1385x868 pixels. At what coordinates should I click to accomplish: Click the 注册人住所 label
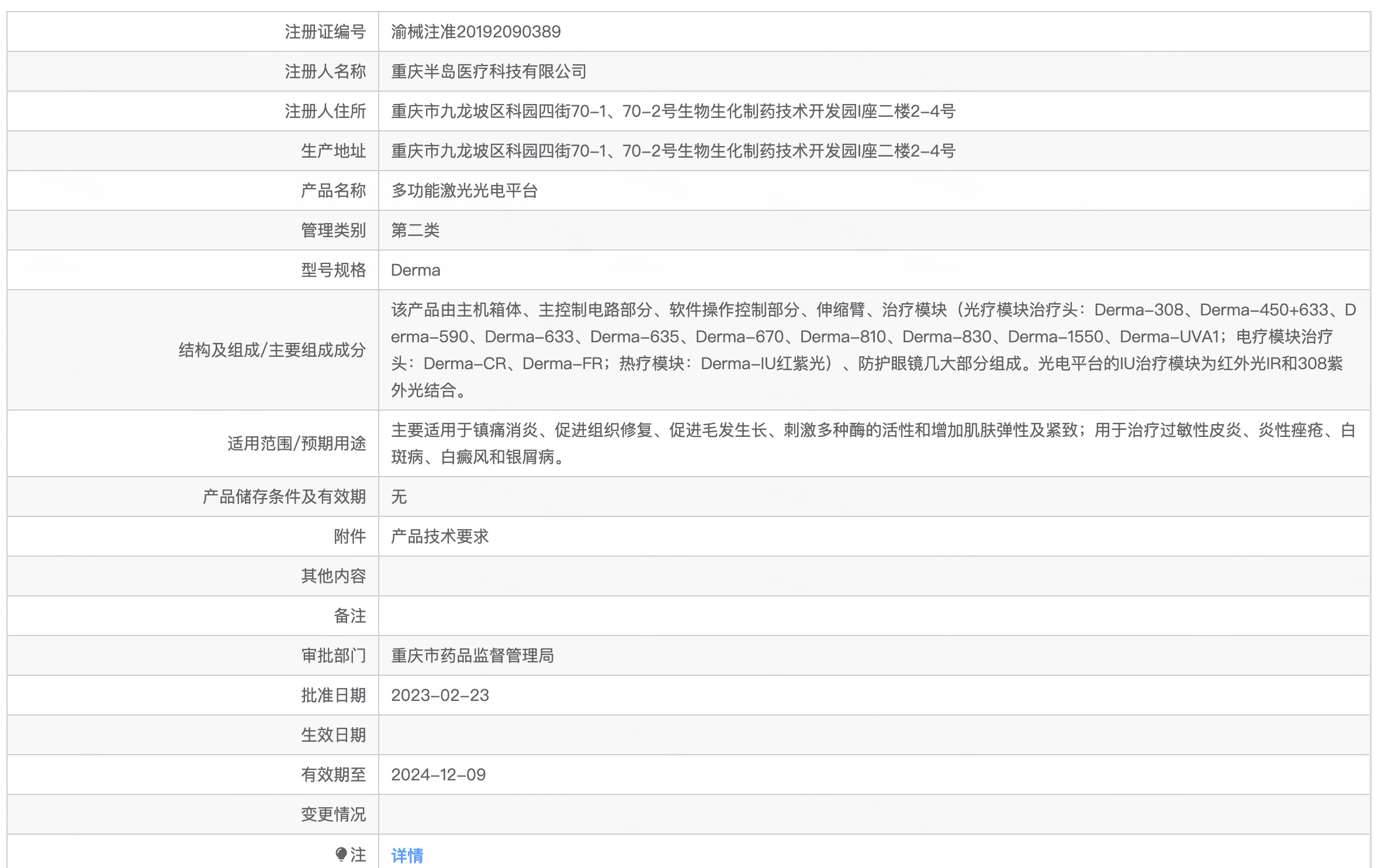coord(326,111)
